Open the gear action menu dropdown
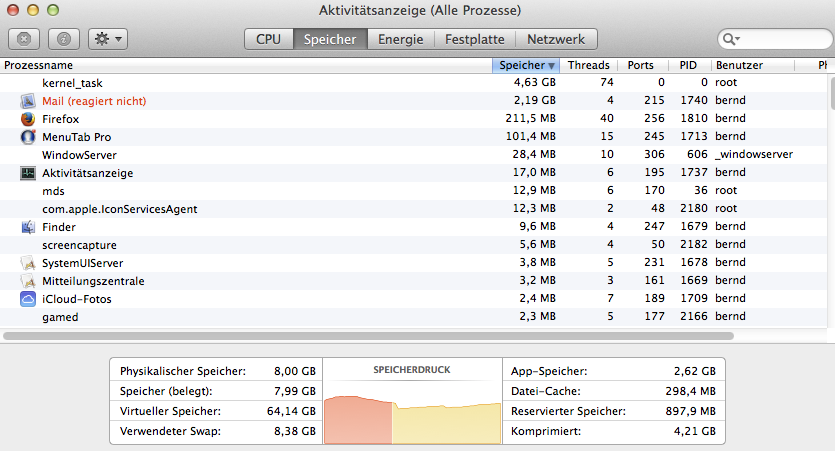The height and width of the screenshot is (451, 835). (108, 39)
